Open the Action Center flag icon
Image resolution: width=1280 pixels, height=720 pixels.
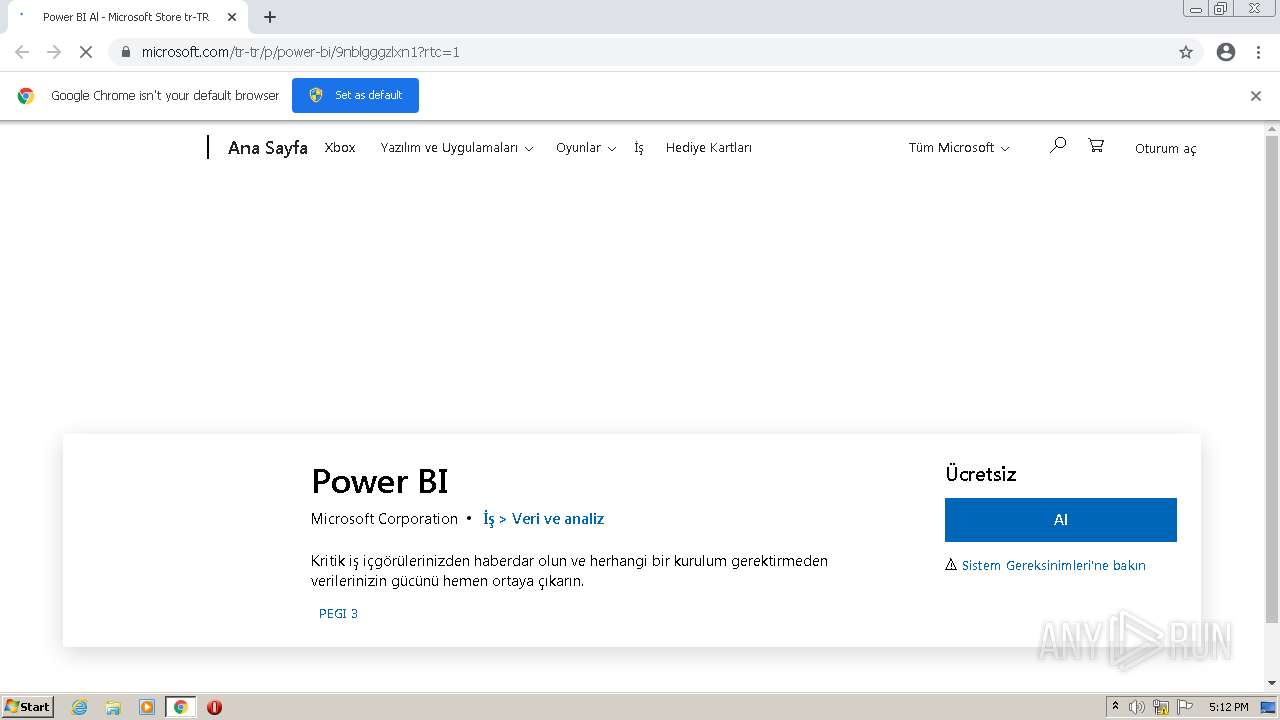pyautogui.click(x=1185, y=707)
